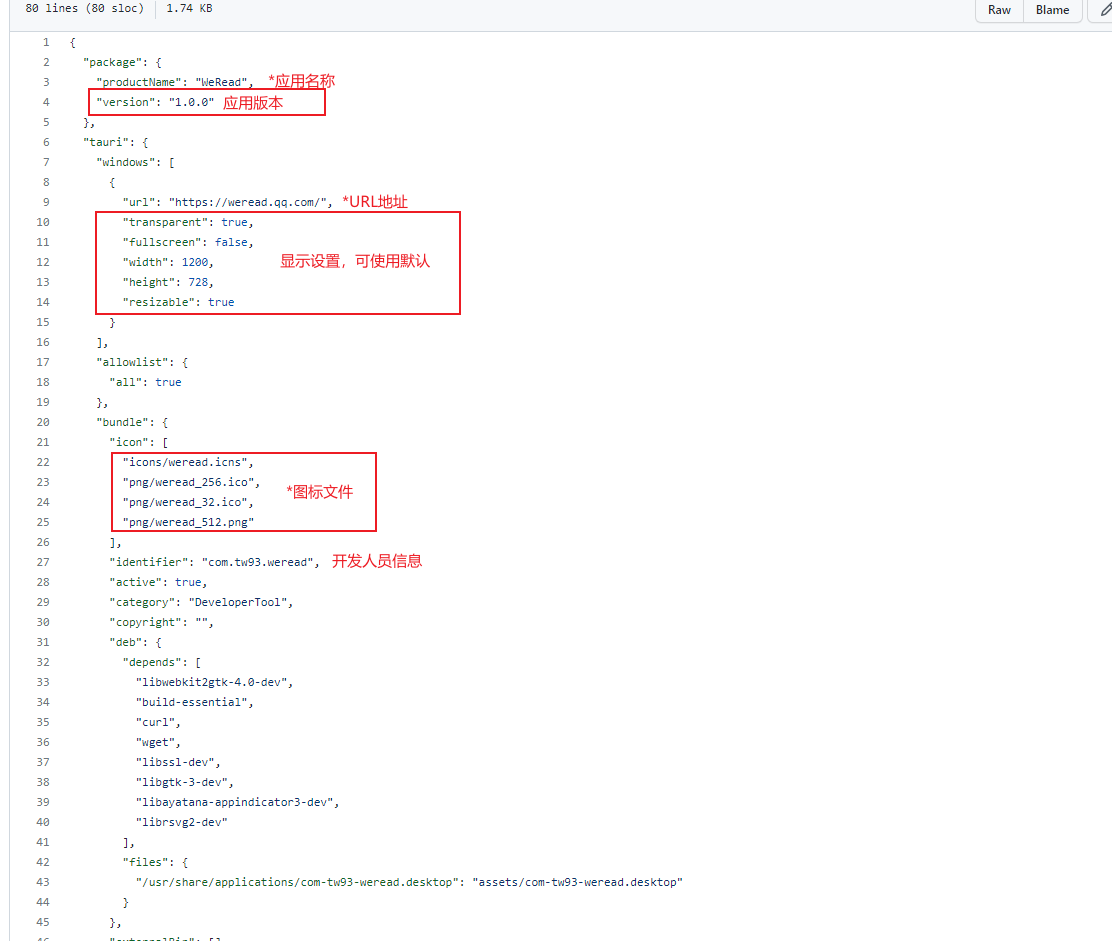The image size is (1112, 941).
Task: Click the "assets/com-tw93-weread.desktop" file path
Action: (x=577, y=882)
